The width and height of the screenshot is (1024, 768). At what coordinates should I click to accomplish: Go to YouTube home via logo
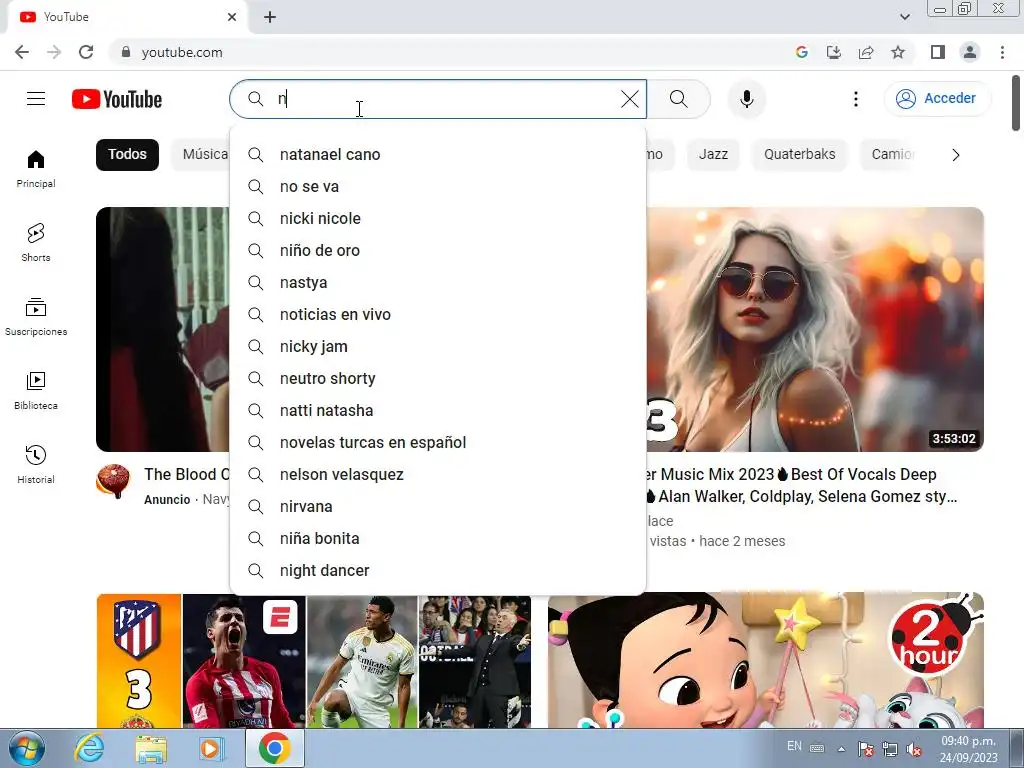point(117,99)
